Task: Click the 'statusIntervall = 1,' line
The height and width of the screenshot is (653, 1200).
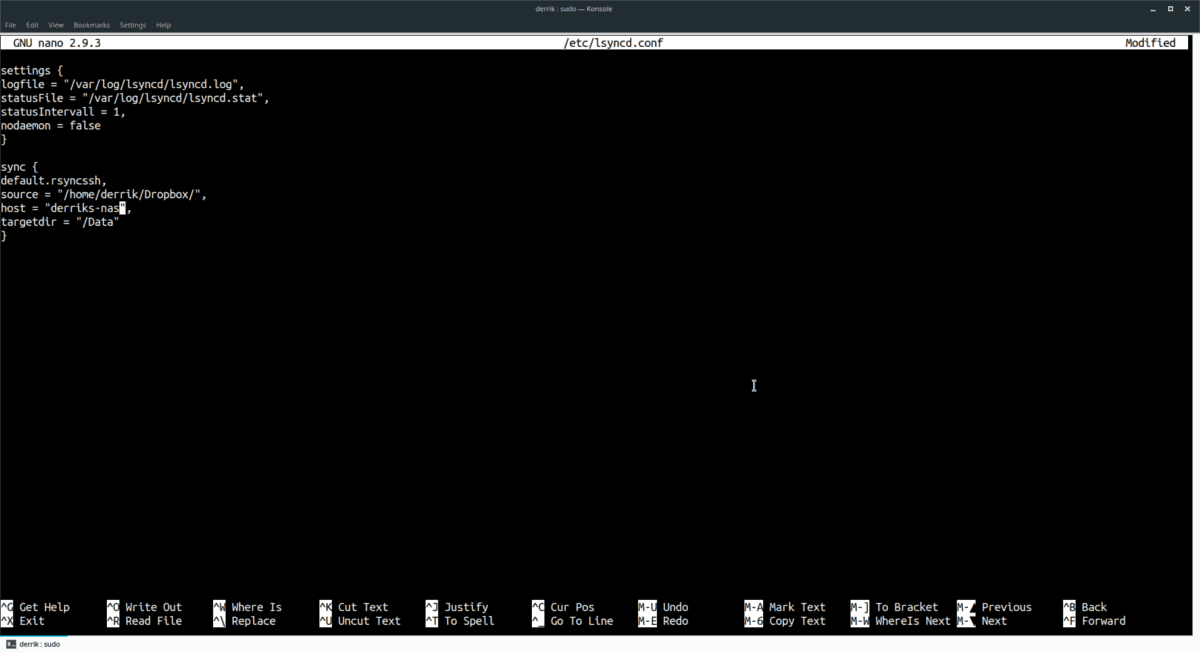Action: 63,112
